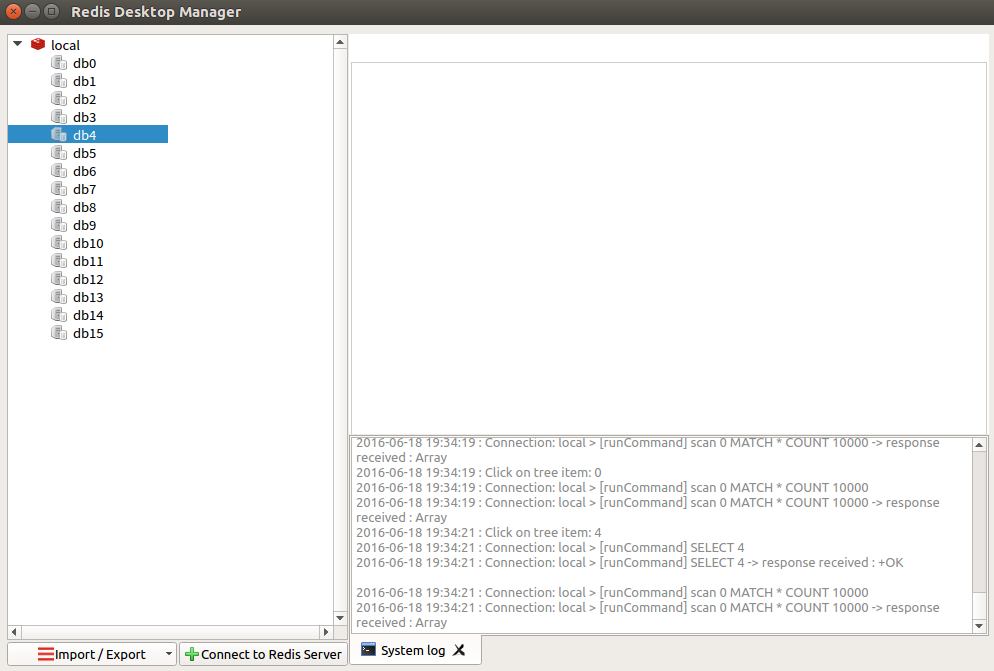Click the database icon next to db8

point(59,207)
